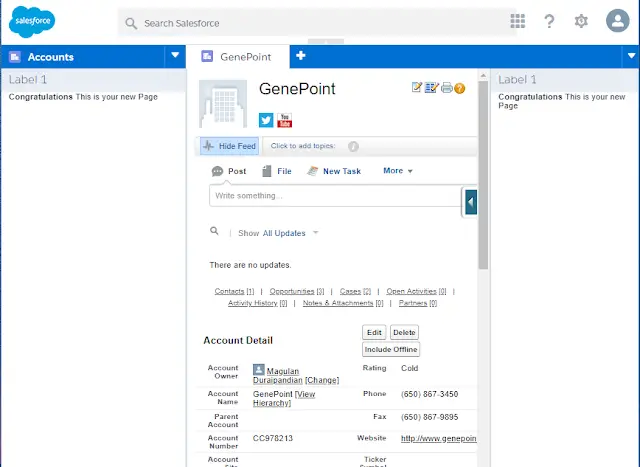Open help for this page orange icon
640x467 pixels.
coord(460,88)
